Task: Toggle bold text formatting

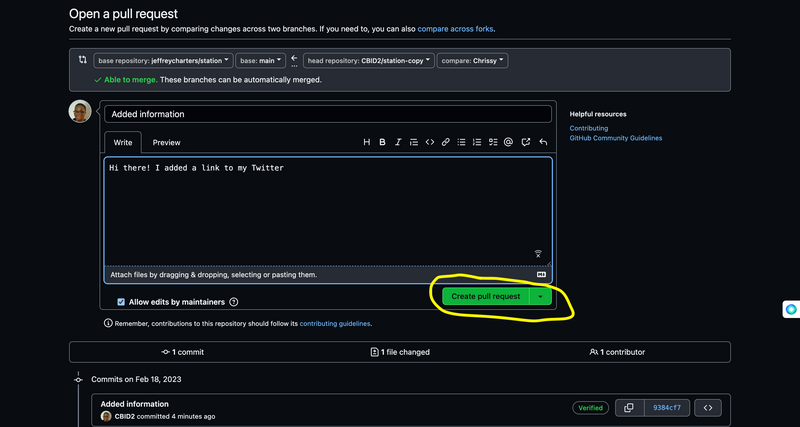Action: click(x=382, y=143)
